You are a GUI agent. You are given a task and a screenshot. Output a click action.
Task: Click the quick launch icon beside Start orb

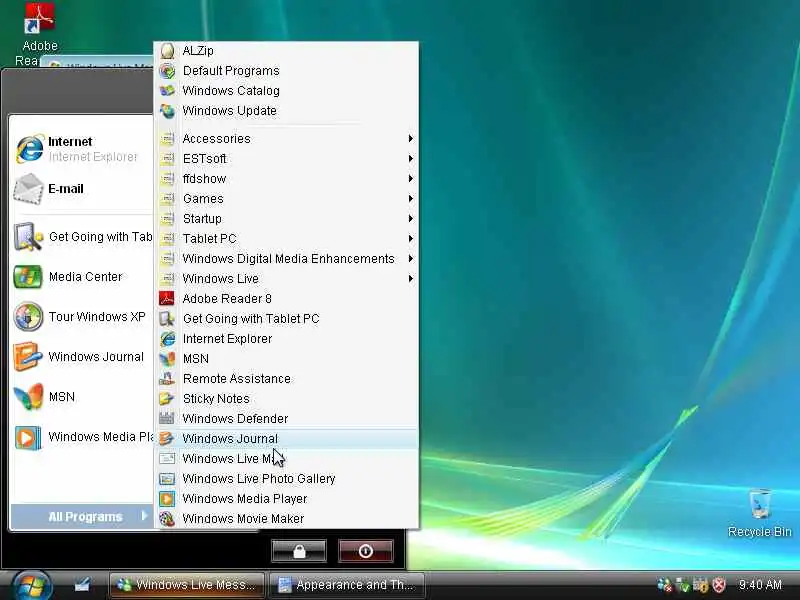point(82,584)
